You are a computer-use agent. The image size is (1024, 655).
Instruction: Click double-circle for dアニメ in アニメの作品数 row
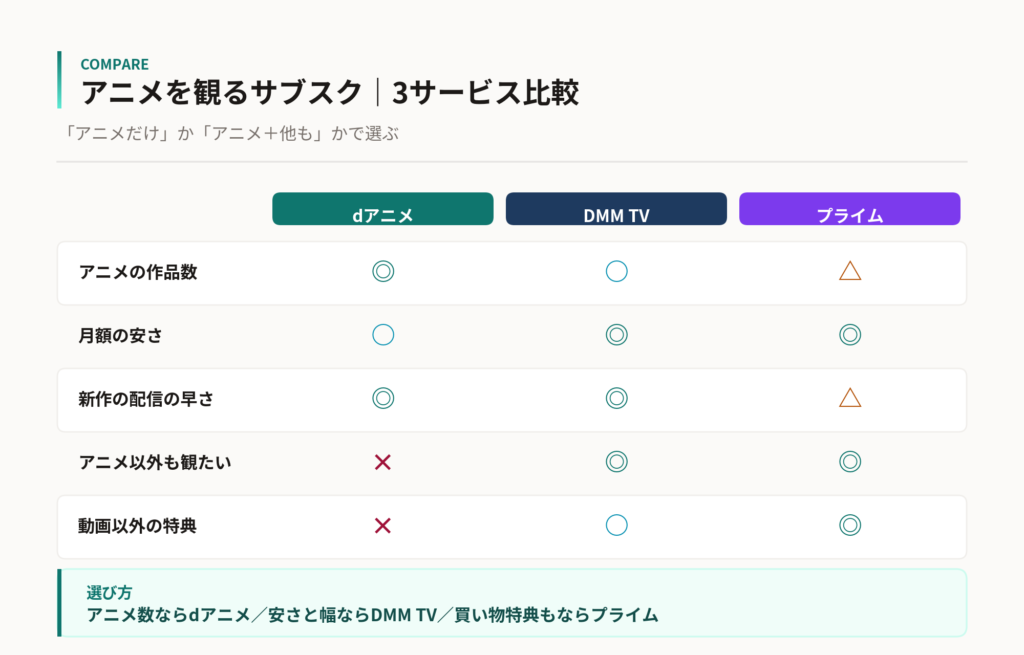[x=383, y=271]
